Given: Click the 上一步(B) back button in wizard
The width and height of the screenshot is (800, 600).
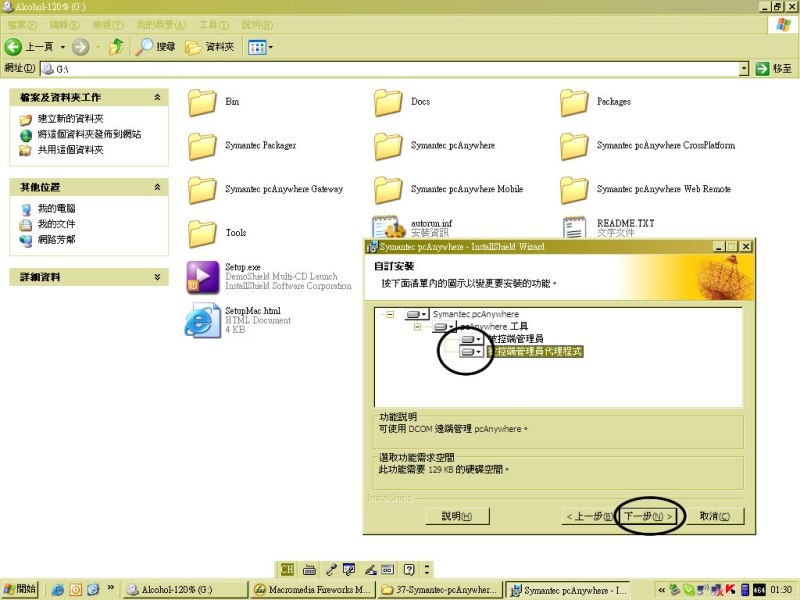Looking at the screenshot, I should click(589, 516).
